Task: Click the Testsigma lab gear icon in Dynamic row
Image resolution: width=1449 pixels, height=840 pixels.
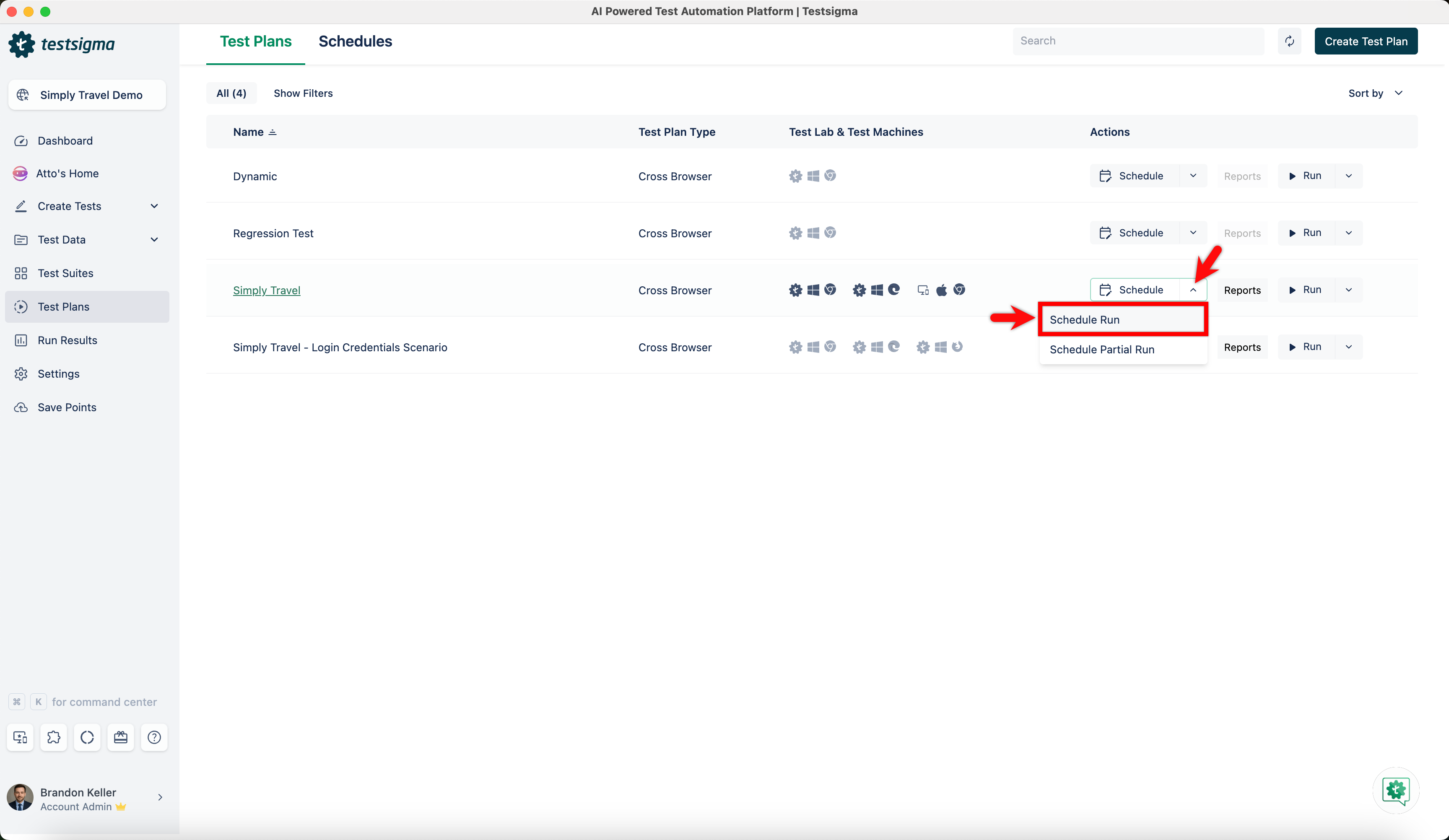Action: 795,176
